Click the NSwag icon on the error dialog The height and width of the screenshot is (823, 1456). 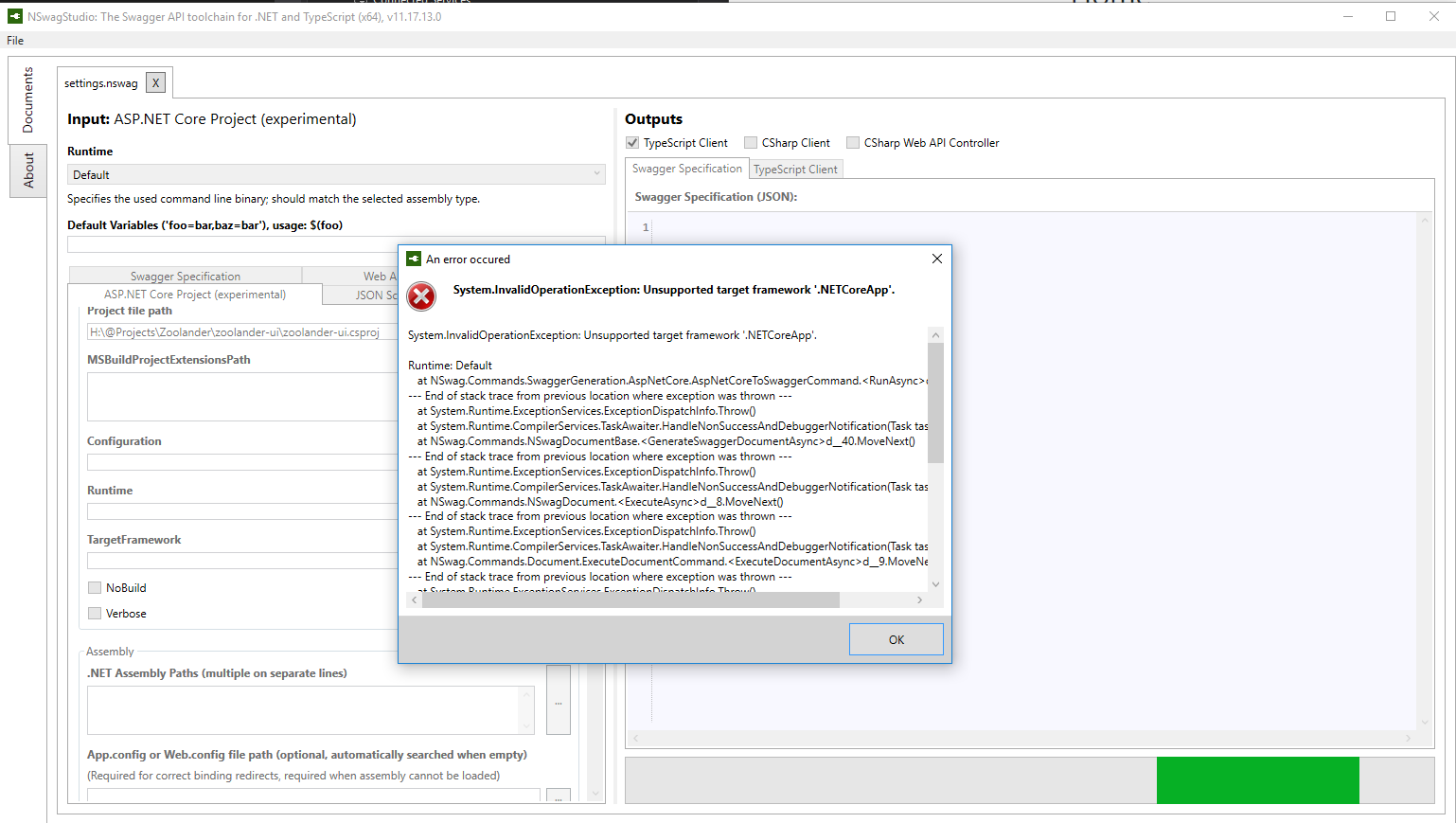pyautogui.click(x=413, y=258)
